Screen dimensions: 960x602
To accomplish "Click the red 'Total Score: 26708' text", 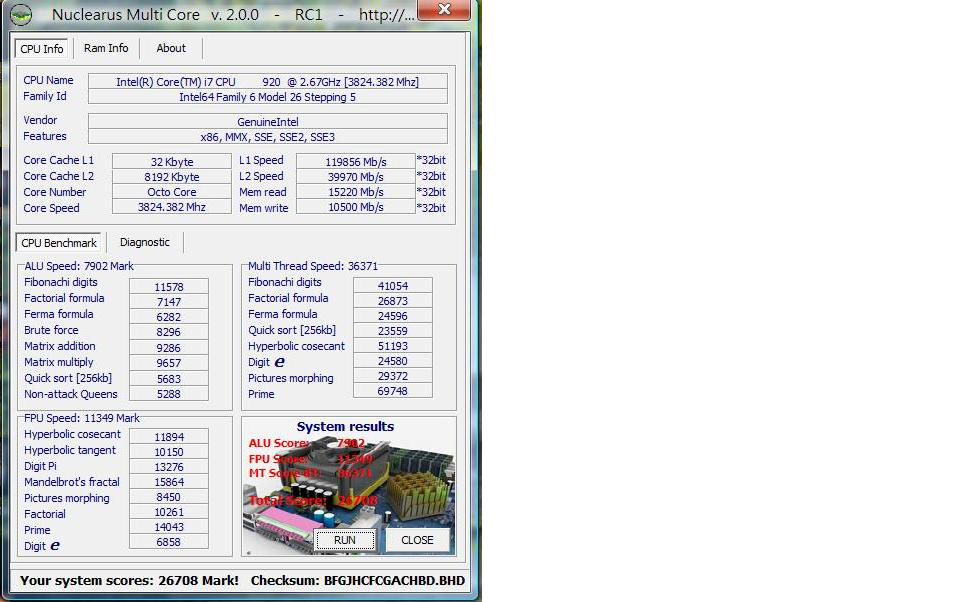I will coord(312,500).
